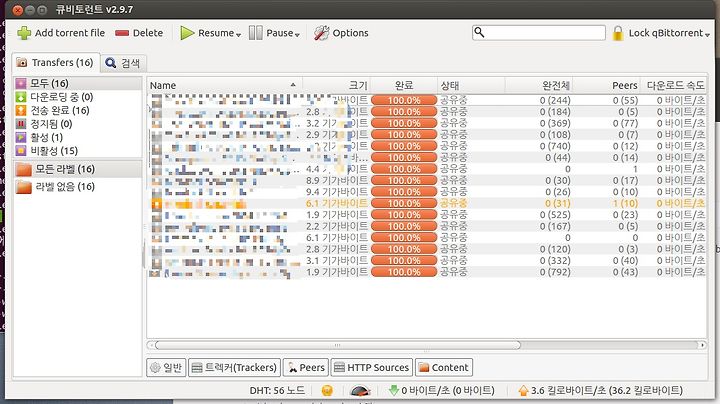Click the Name column sort arrow
Screen dimensions: 720x404
pos(293,85)
